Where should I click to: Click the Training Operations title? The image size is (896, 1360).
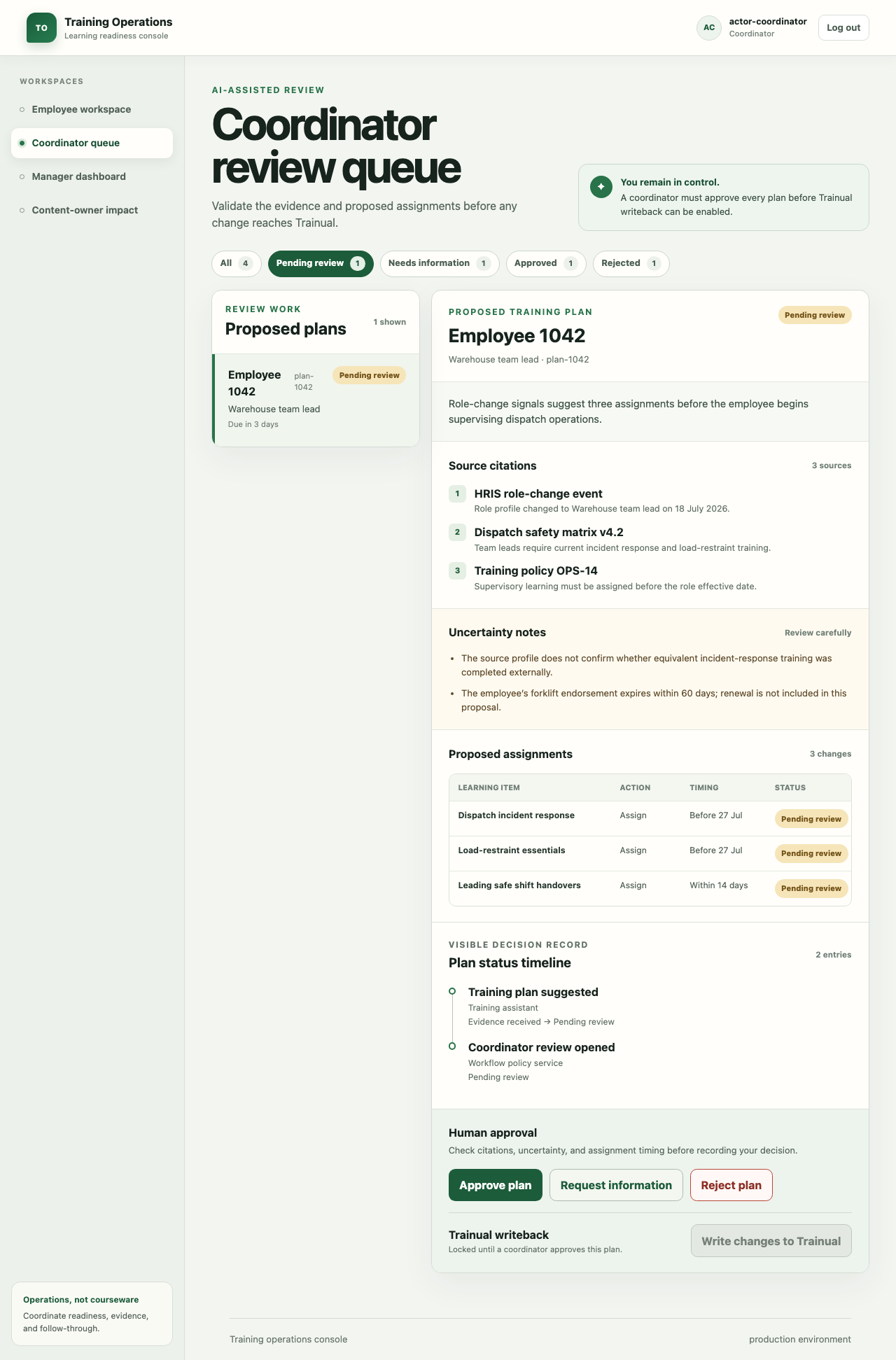click(x=118, y=22)
